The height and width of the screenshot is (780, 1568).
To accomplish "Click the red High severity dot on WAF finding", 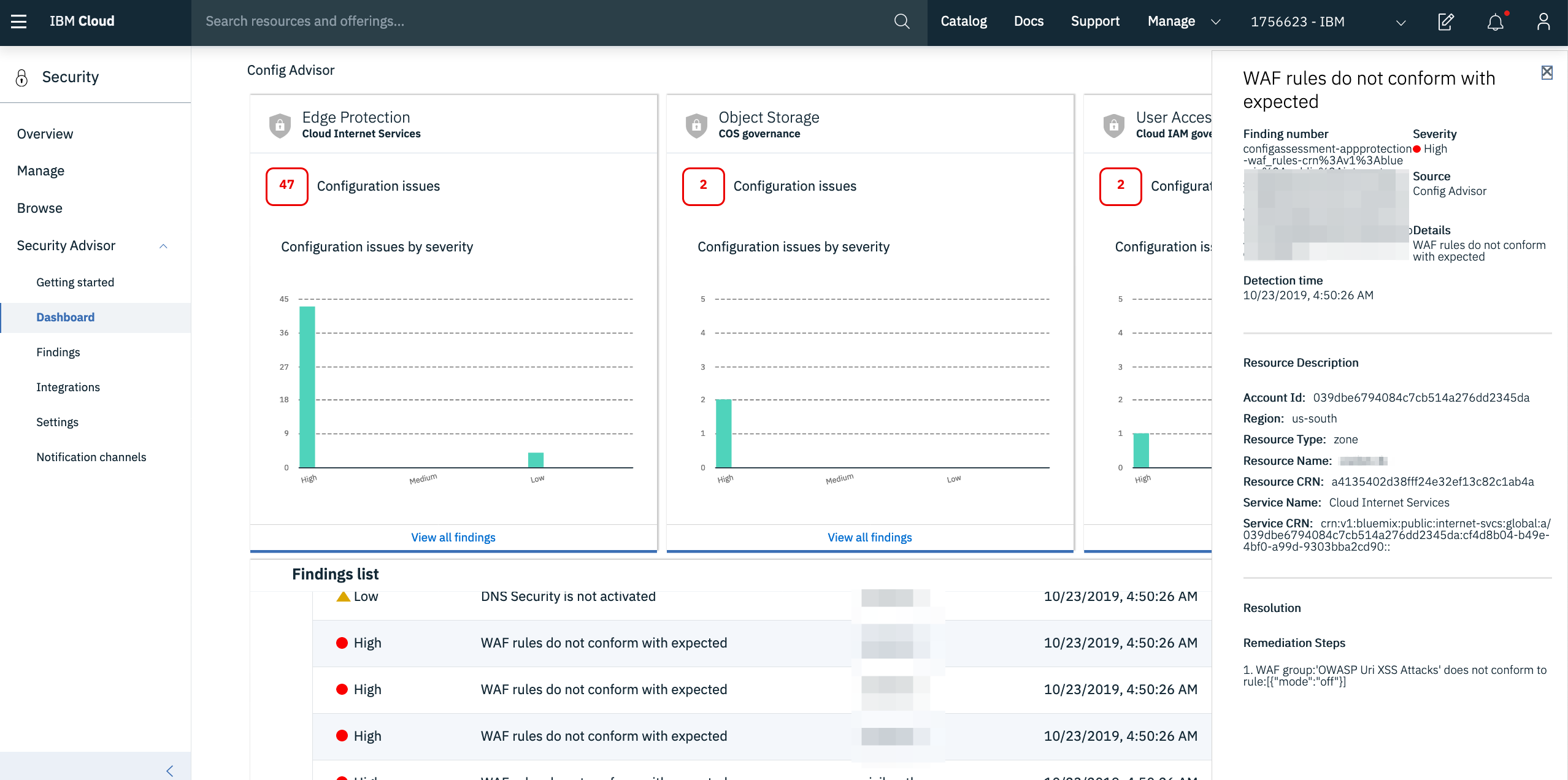I will click(x=342, y=643).
